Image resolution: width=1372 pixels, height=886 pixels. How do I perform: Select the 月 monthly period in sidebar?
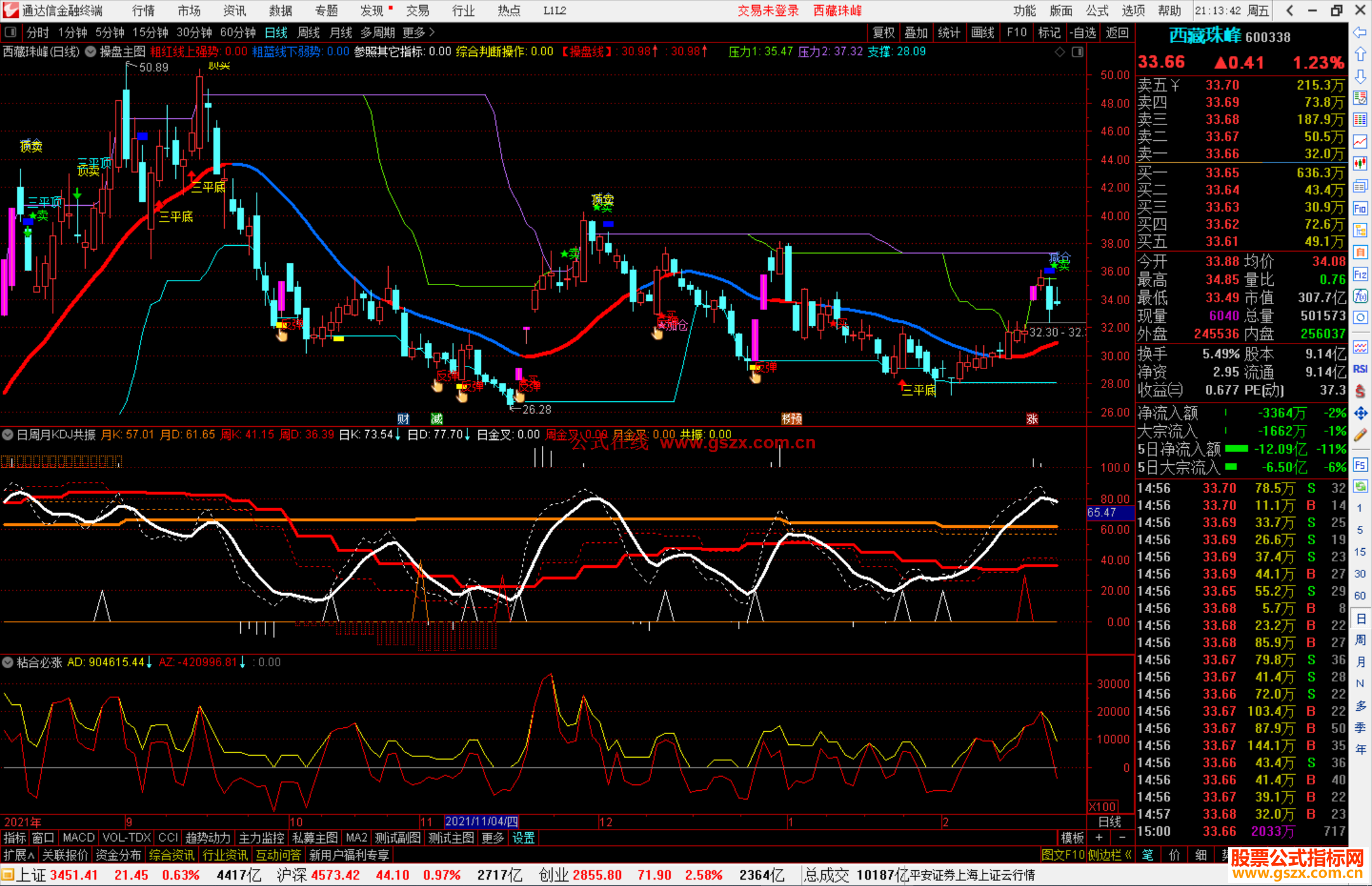pyautogui.click(x=1360, y=661)
